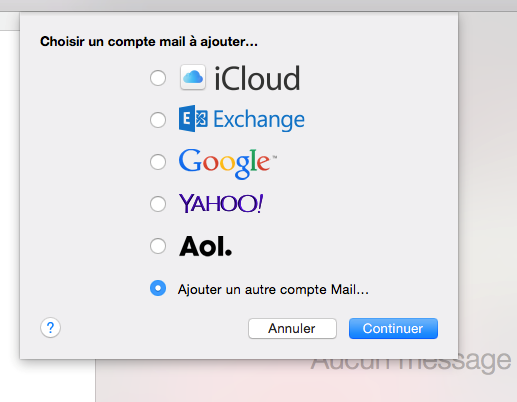This screenshot has width=517, height=402.
Task: Click the iCloud cloud icon
Action: [193, 77]
